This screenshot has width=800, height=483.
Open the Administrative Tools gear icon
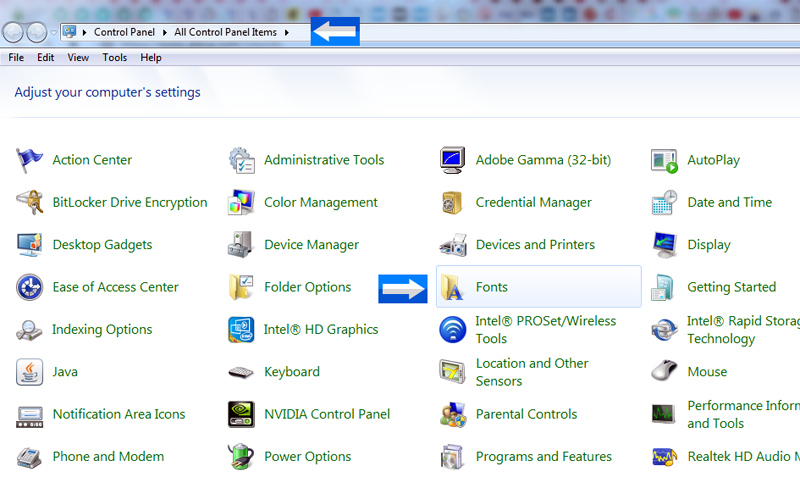241,160
